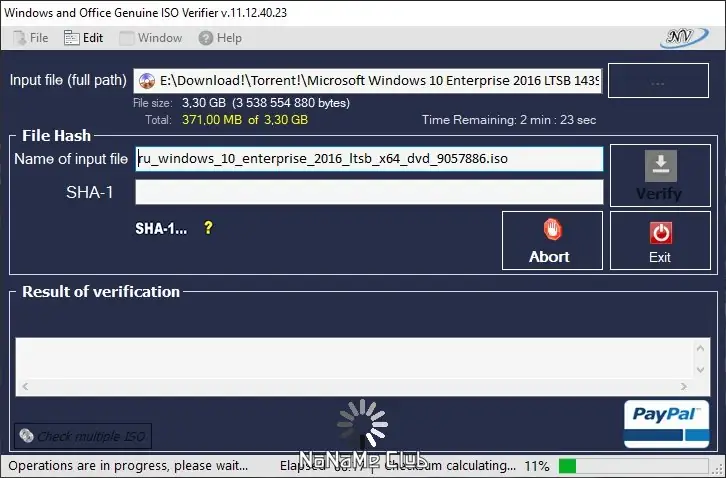
Task: Click the green progress bar in status bar
Action: [633, 466]
